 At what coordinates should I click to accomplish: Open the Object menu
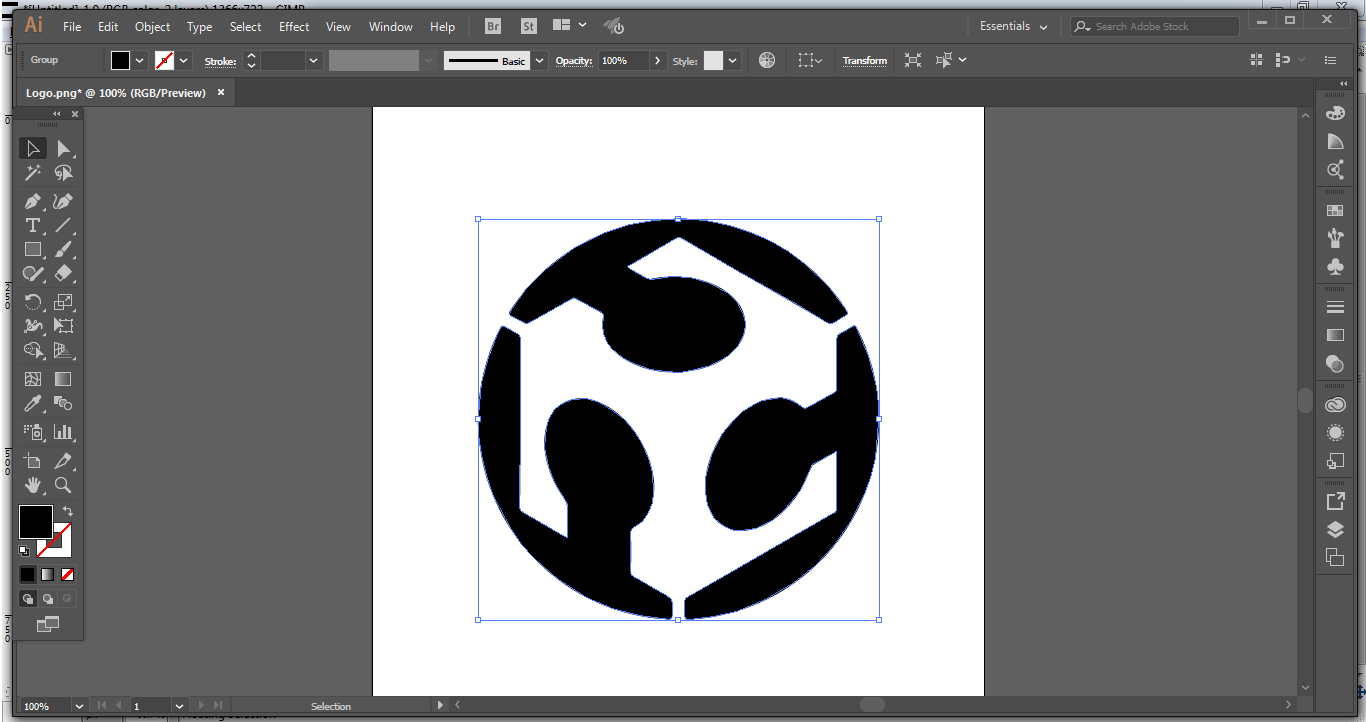click(153, 27)
